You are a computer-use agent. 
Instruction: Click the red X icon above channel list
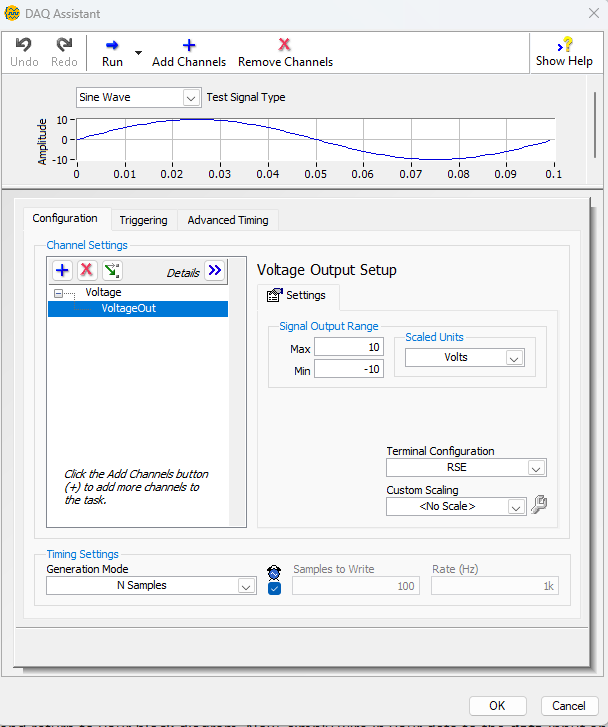point(87,271)
